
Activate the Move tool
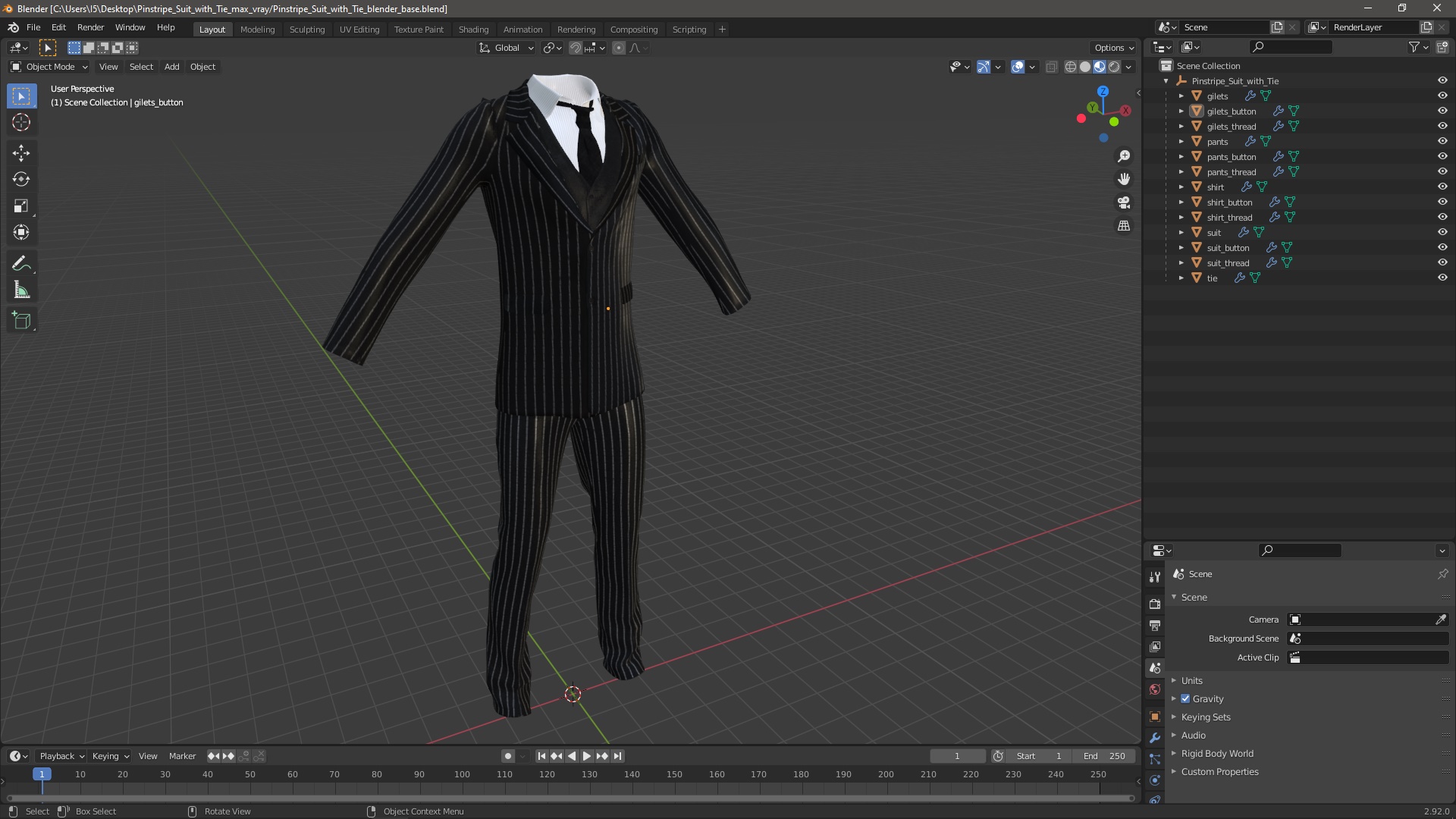21,153
